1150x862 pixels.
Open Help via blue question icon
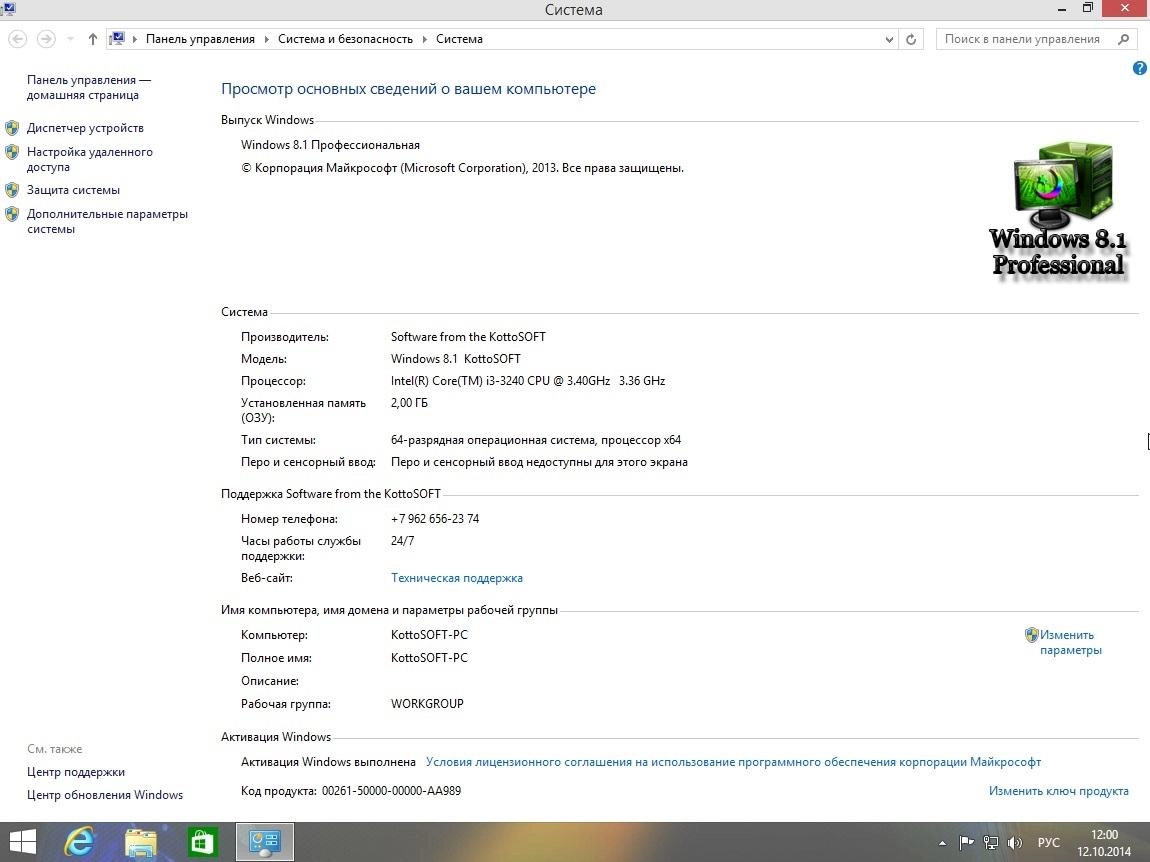(x=1140, y=68)
